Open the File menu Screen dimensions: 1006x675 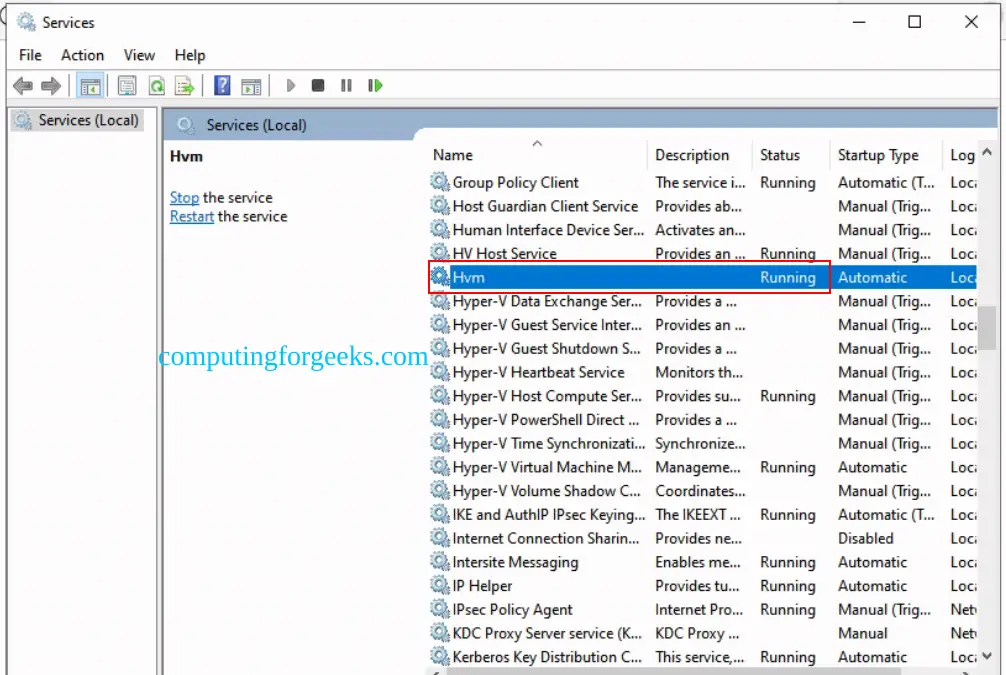click(x=30, y=55)
